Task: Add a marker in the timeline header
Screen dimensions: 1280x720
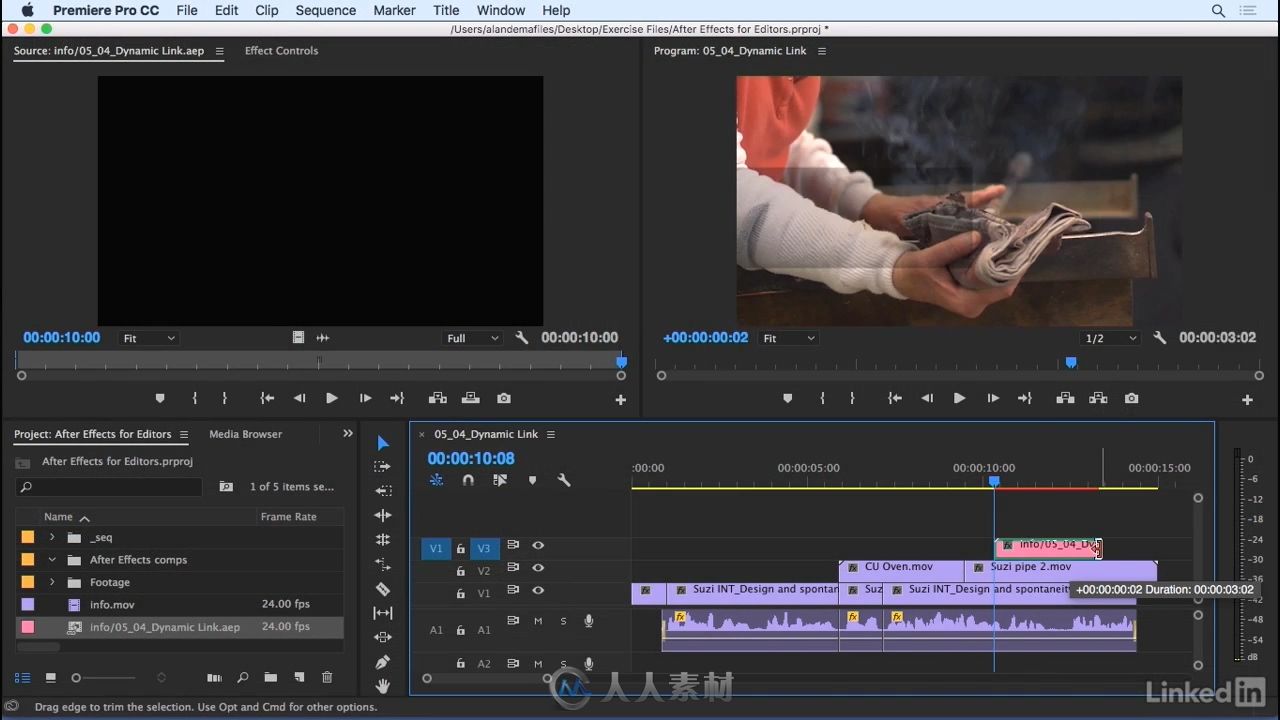Action: (x=532, y=480)
